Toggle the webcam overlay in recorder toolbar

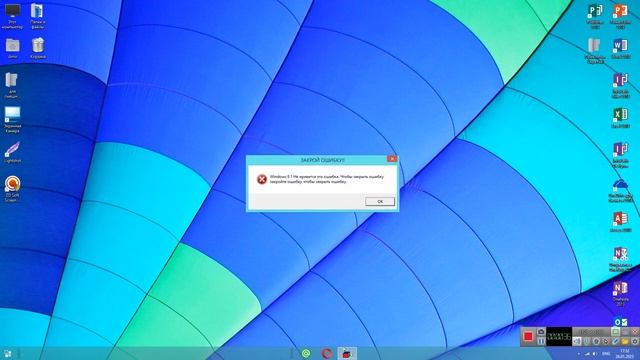(x=596, y=341)
